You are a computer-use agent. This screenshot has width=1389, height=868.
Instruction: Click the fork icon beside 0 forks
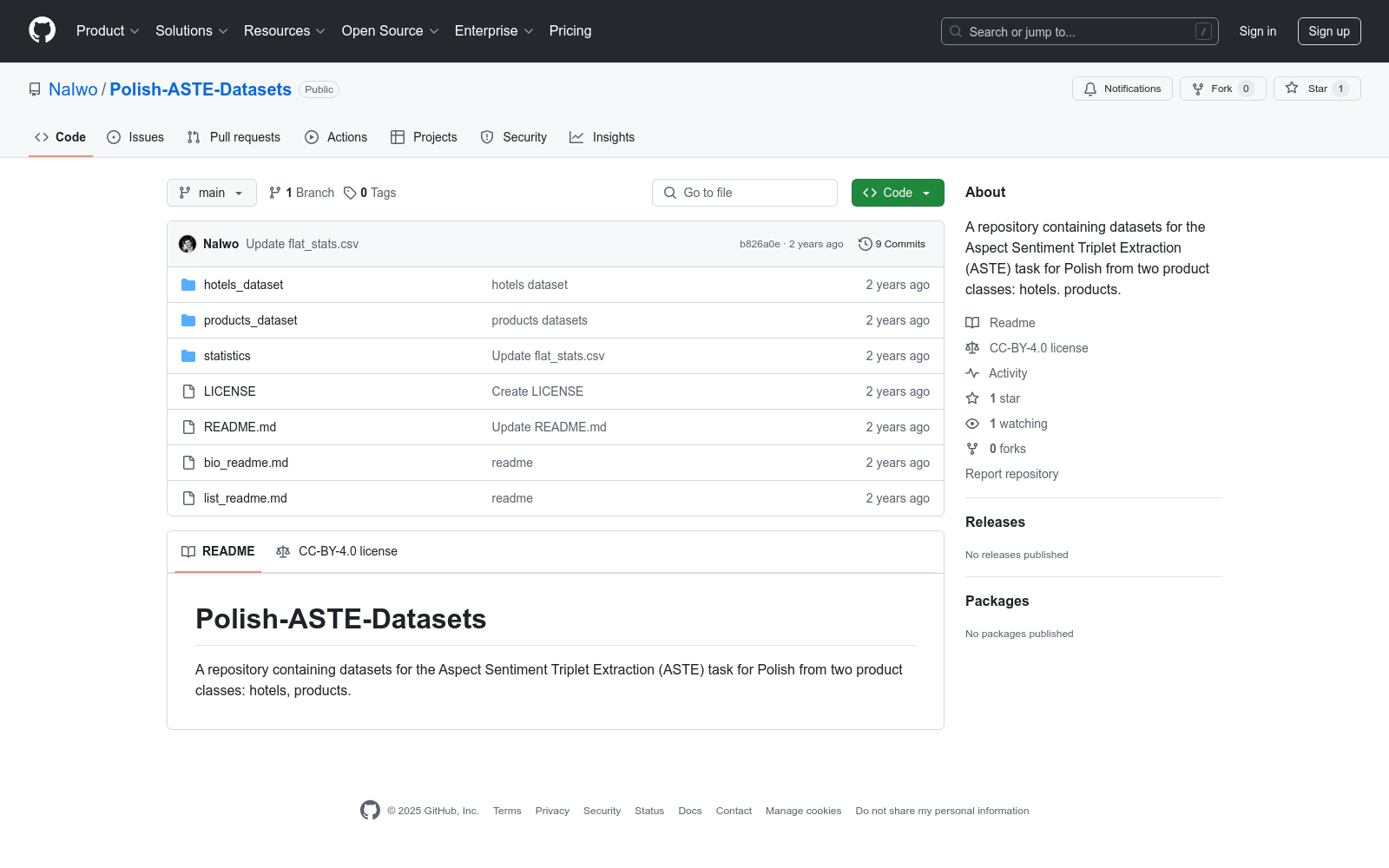point(972,449)
